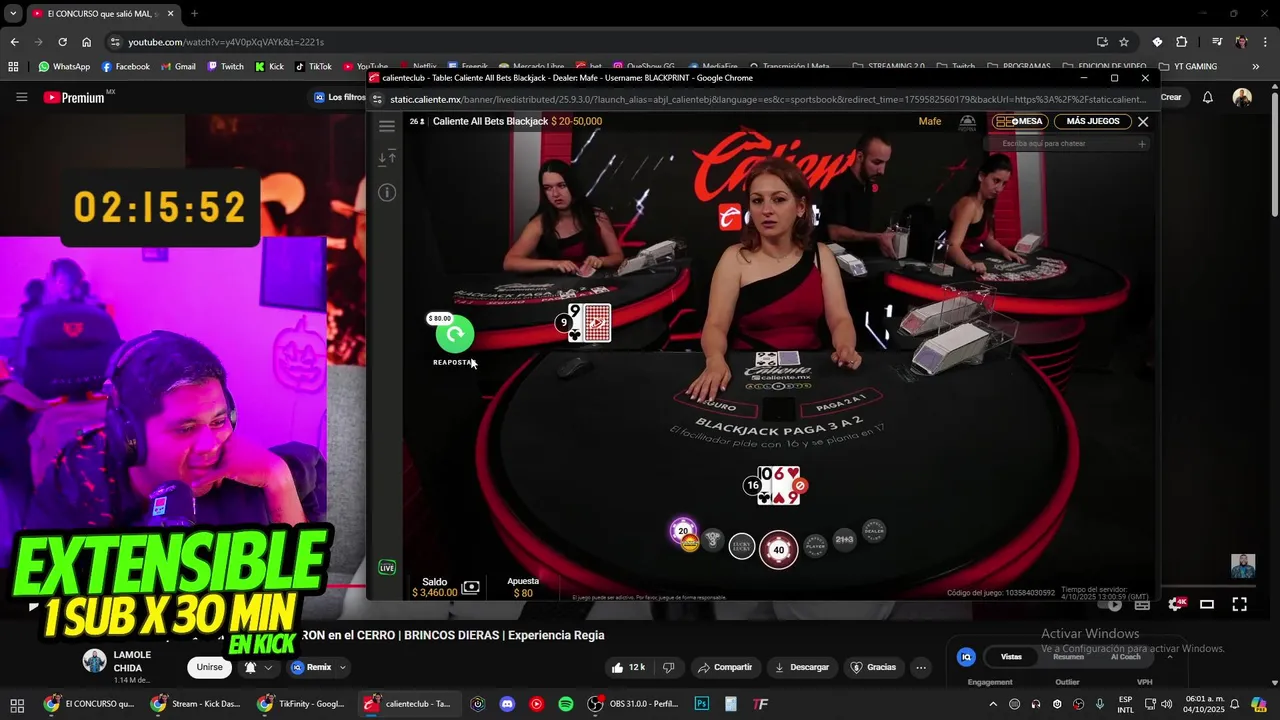1280x720 pixels.
Task: Open YouTube player settings gear
Action: tap(1176, 604)
